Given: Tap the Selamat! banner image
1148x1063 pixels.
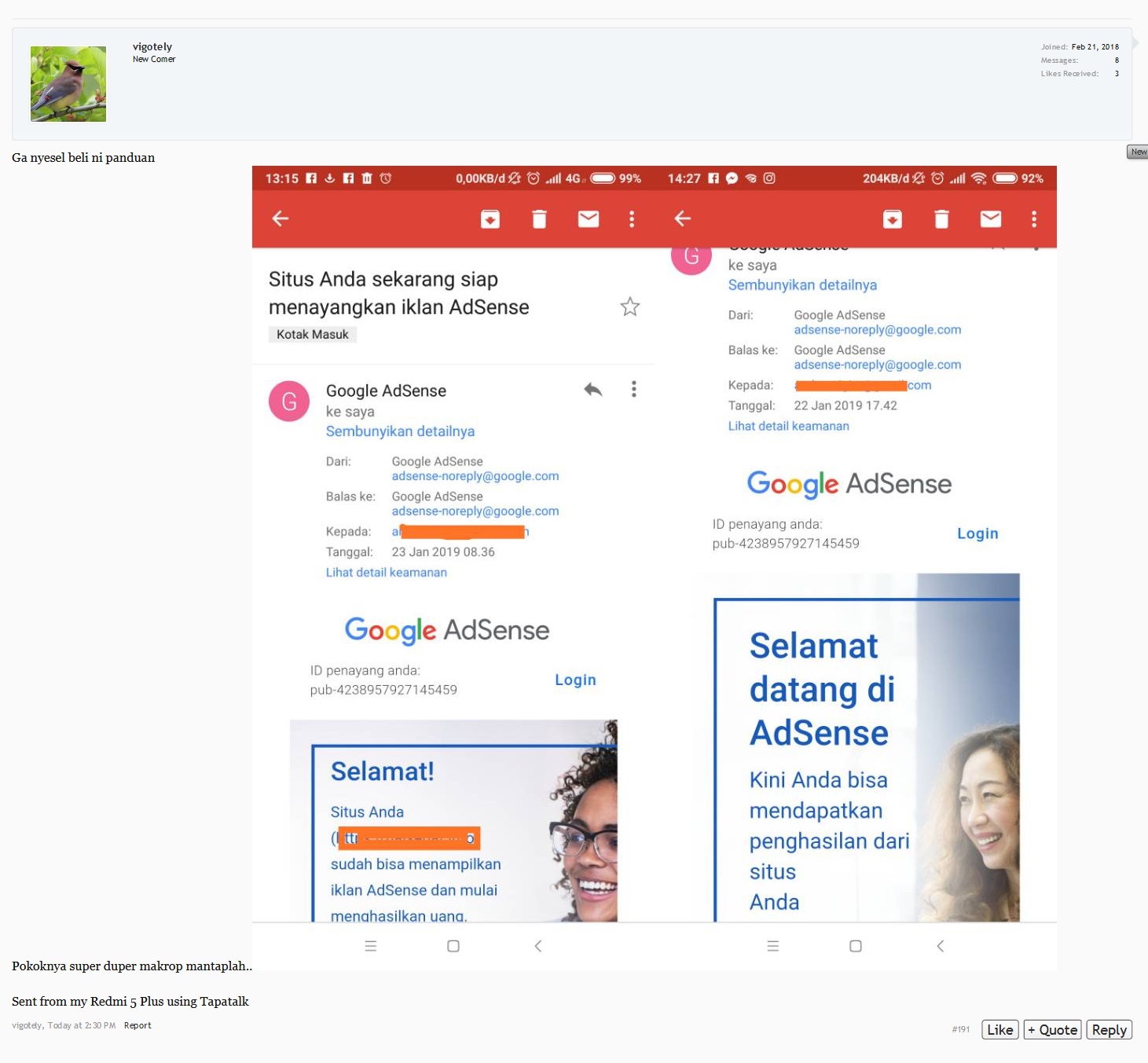Looking at the screenshot, I should pyautogui.click(x=453, y=821).
